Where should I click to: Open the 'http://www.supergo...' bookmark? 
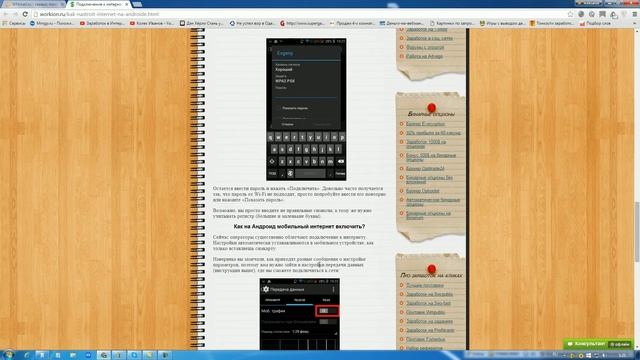coord(302,23)
